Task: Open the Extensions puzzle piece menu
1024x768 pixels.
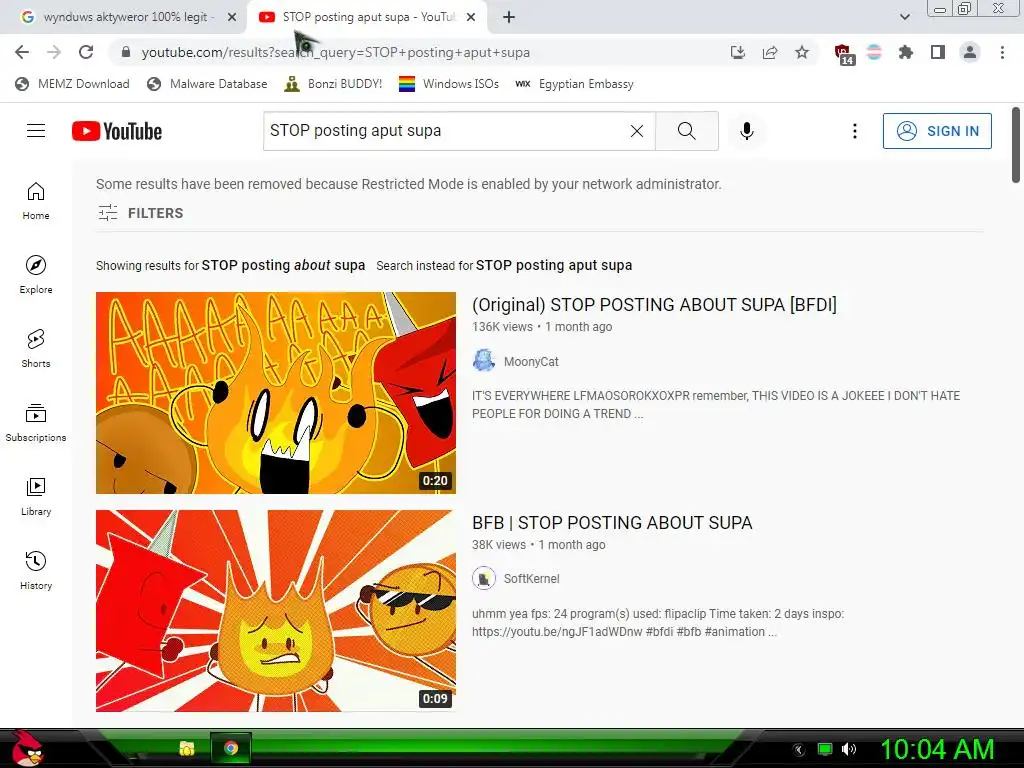Action: pyautogui.click(x=906, y=52)
